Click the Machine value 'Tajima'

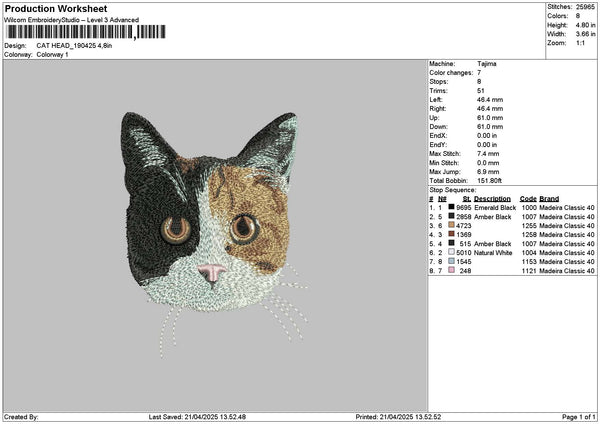click(x=487, y=64)
